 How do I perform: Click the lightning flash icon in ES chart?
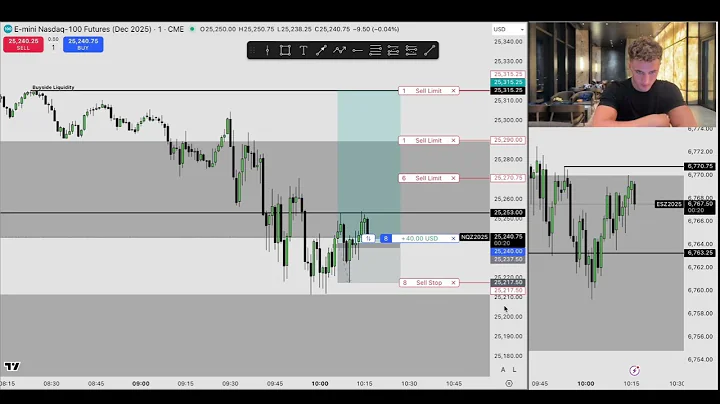[x=634, y=370]
